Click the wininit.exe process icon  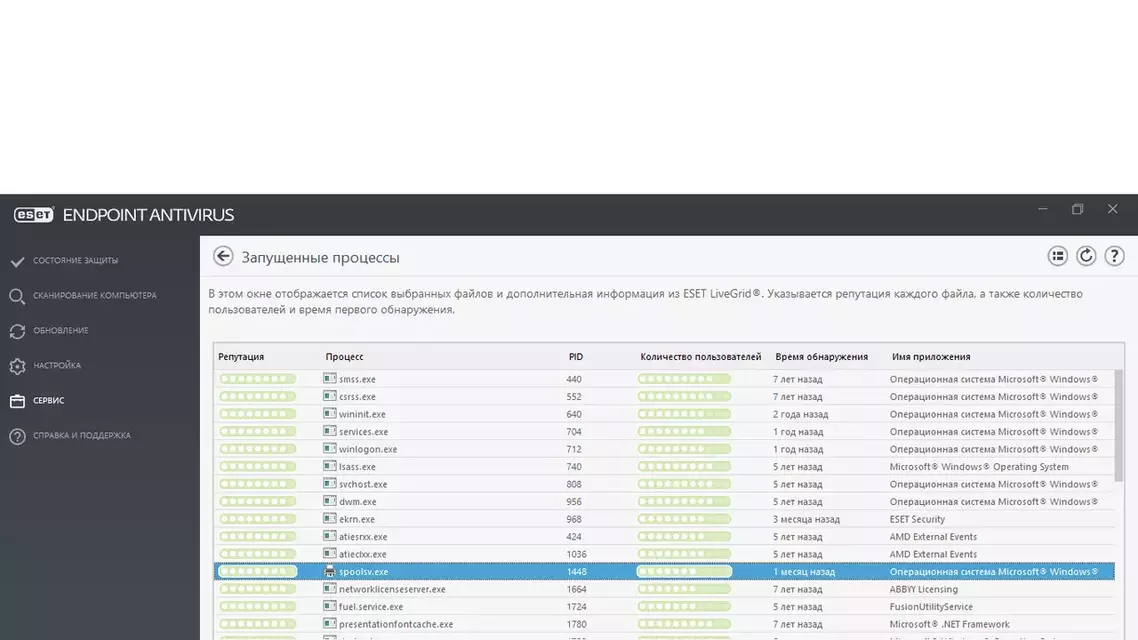(x=329, y=414)
